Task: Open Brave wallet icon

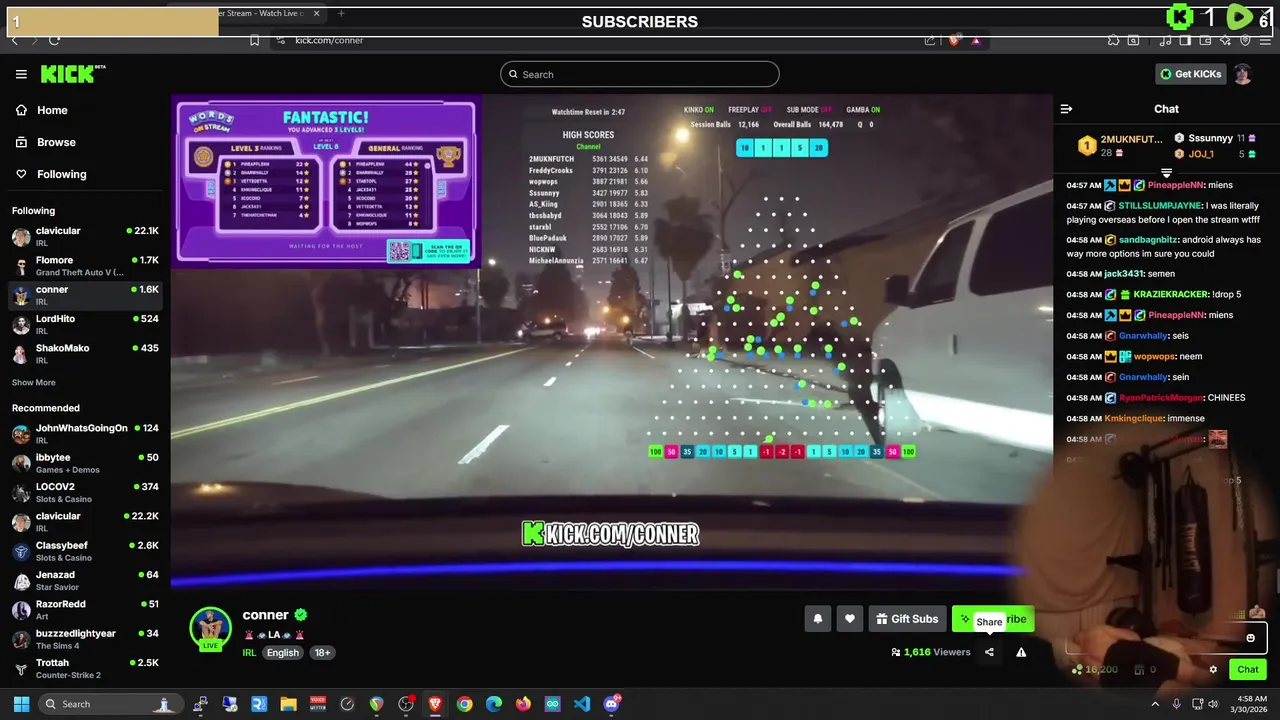Action: 1206,40
